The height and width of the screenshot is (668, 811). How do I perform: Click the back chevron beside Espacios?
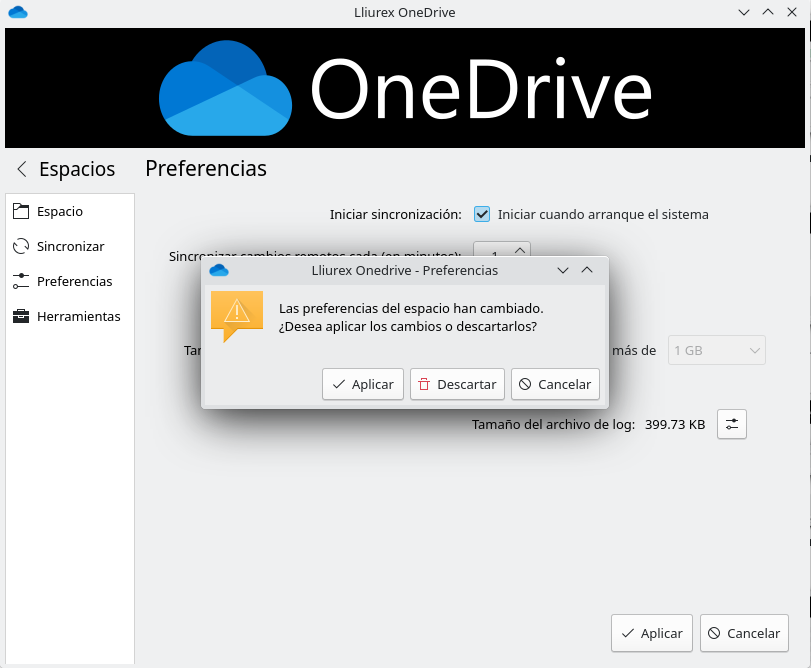(22, 169)
